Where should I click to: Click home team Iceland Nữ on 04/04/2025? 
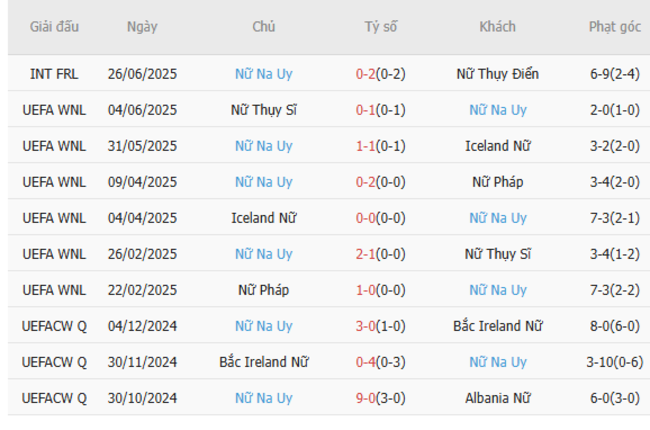[263, 218]
